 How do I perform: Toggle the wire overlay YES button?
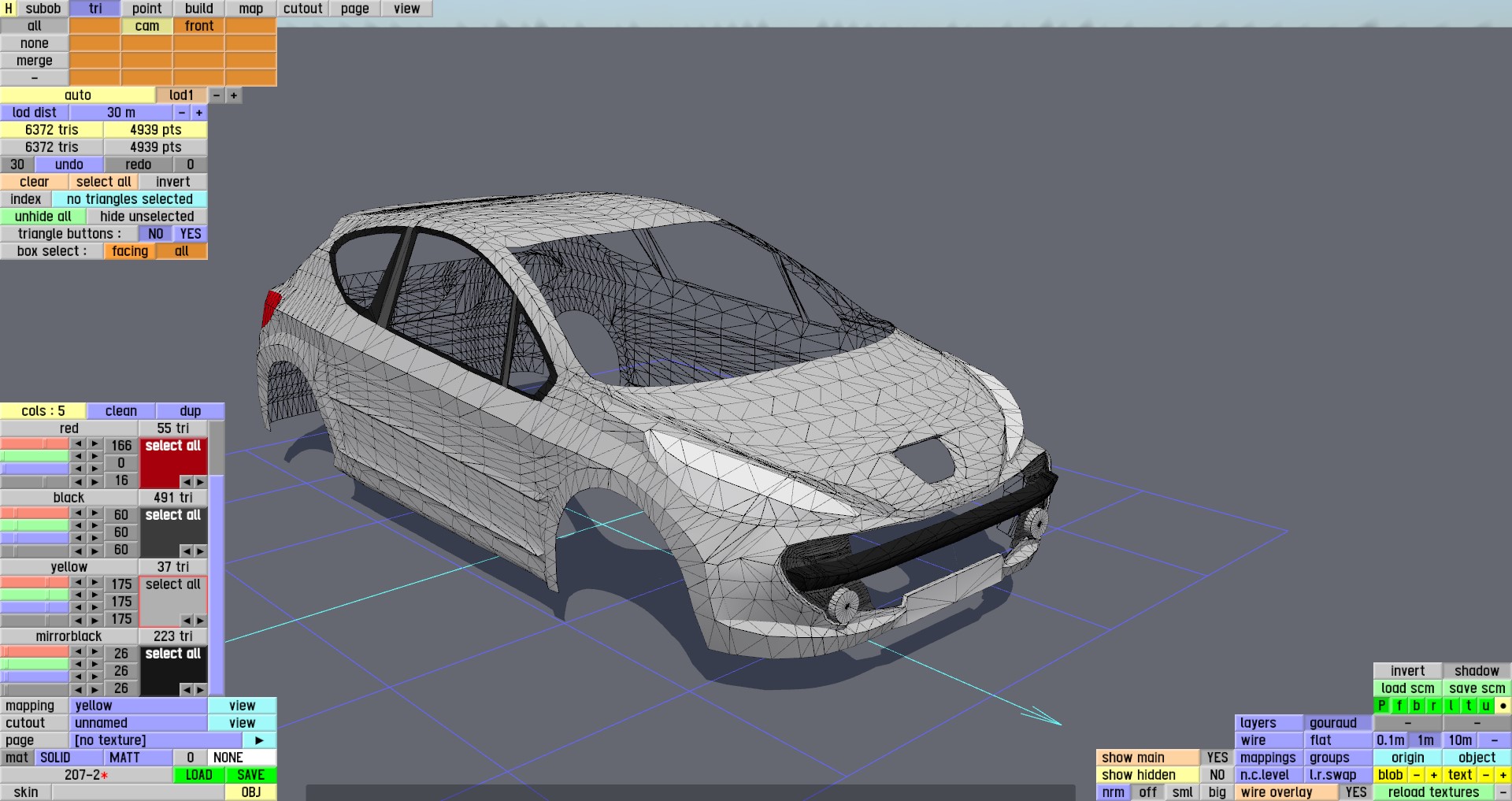point(1356,792)
